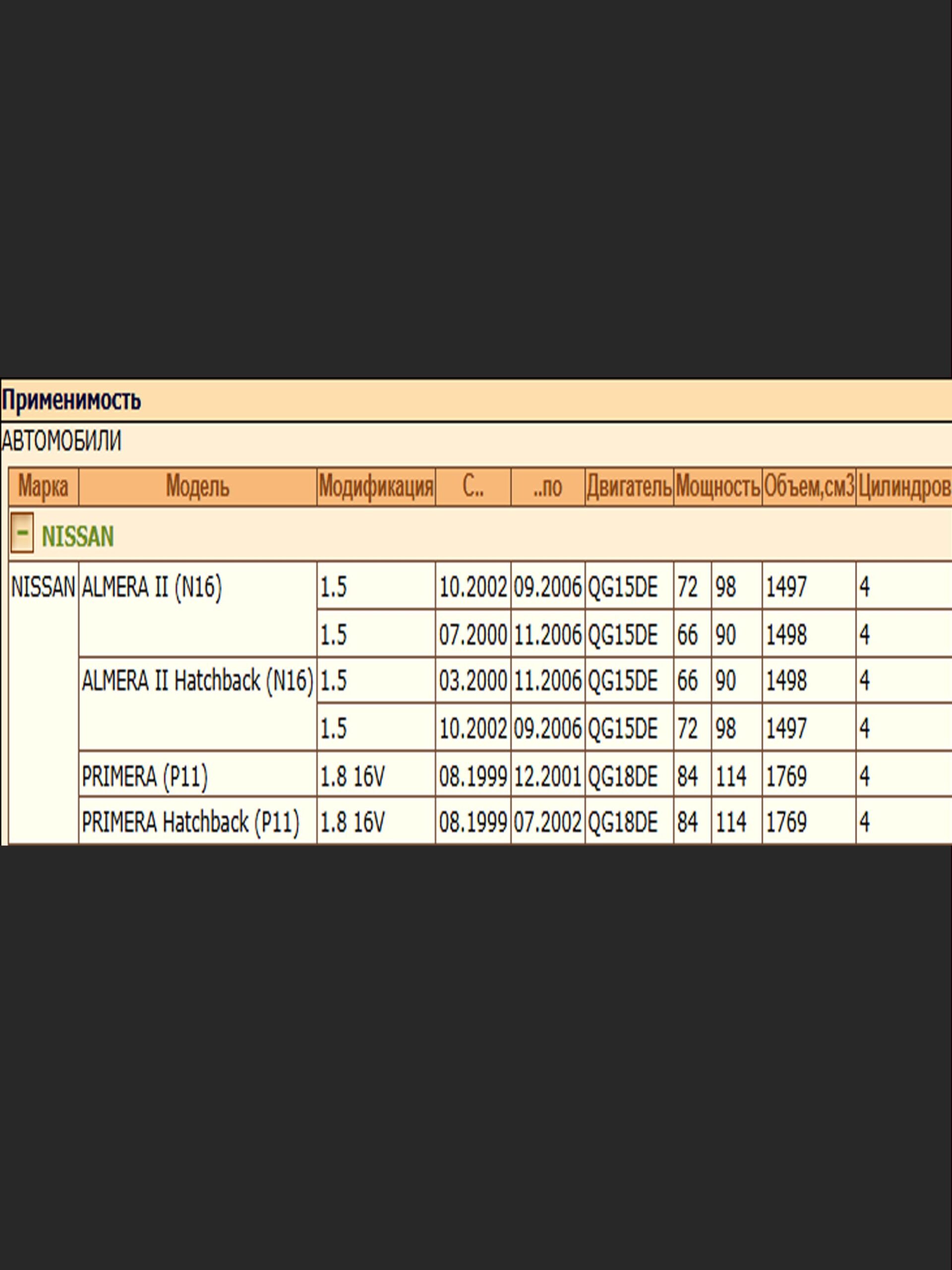Screen dimensions: 952x1270
Task: Click the Цилиндров column header
Action: pos(904,487)
